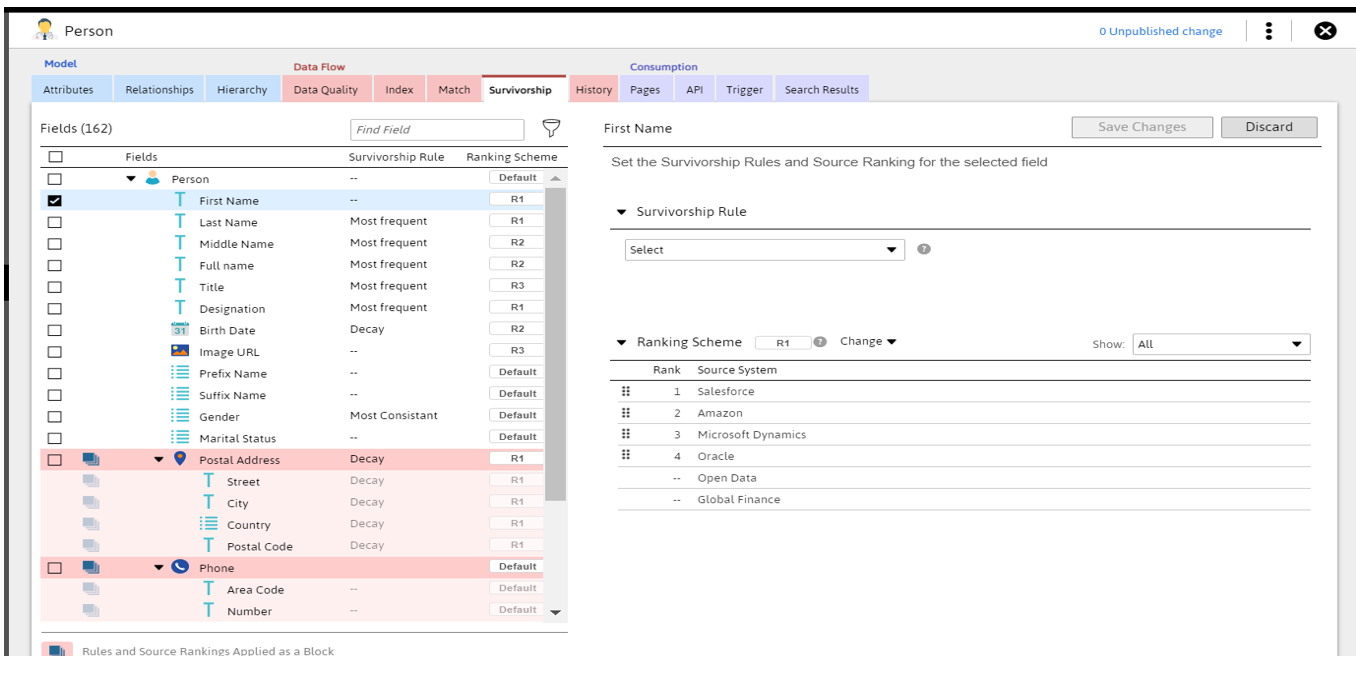Image resolution: width=1356 pixels, height=673 pixels.
Task: Go to the Data Quality tab
Action: (x=326, y=89)
